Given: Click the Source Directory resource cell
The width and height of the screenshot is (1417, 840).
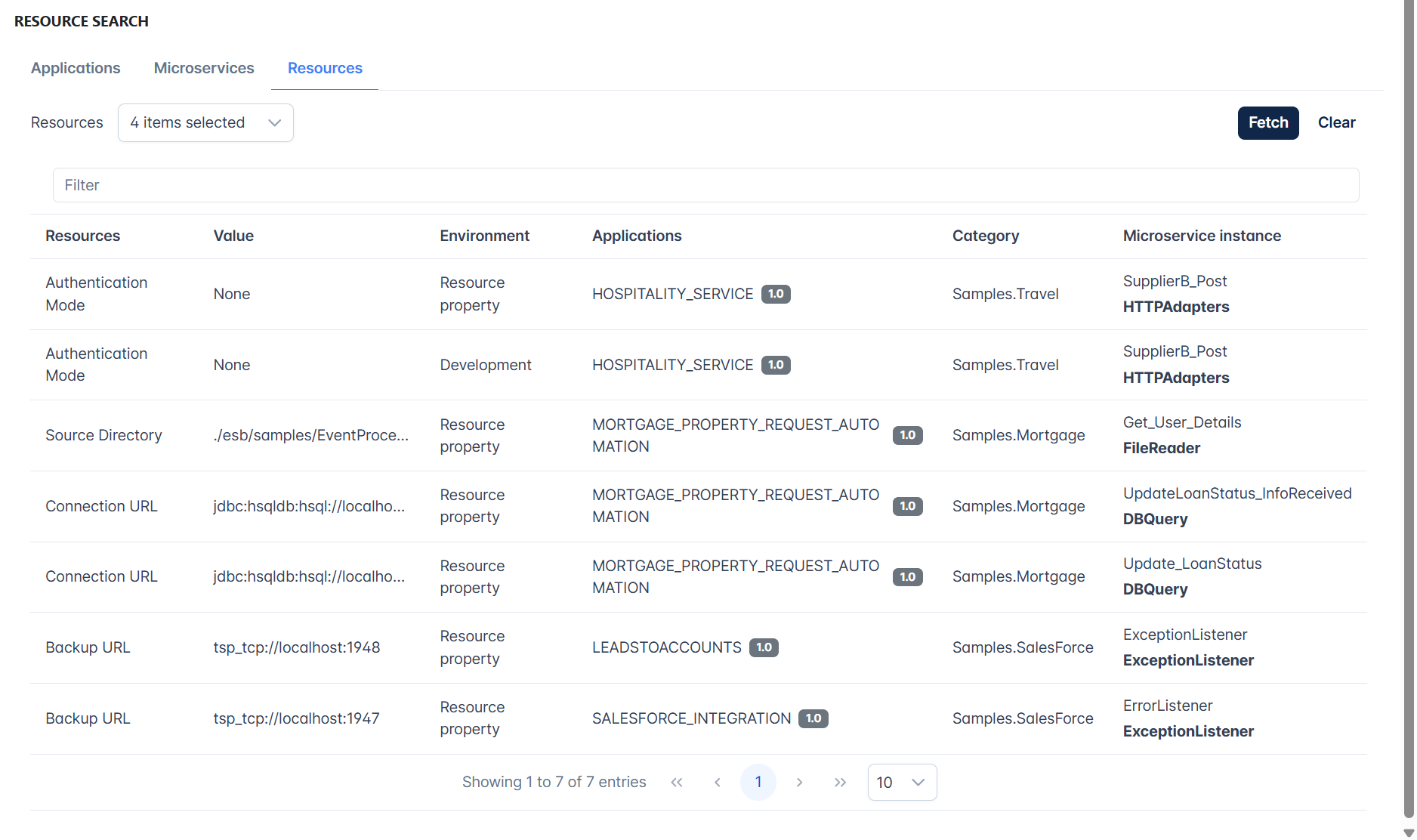Looking at the screenshot, I should pyautogui.click(x=103, y=435).
